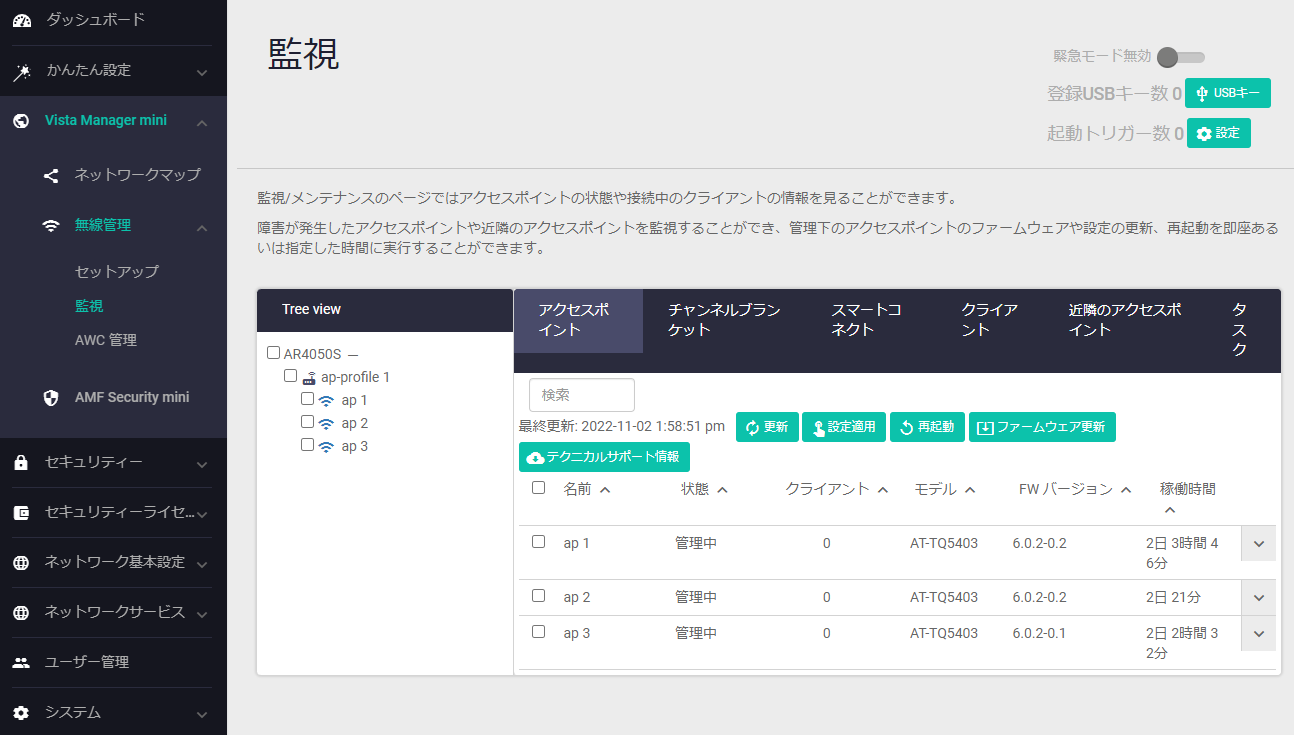The height and width of the screenshot is (735, 1294).
Task: Switch to the チャンネルブランケット tab
Action: tap(723, 320)
